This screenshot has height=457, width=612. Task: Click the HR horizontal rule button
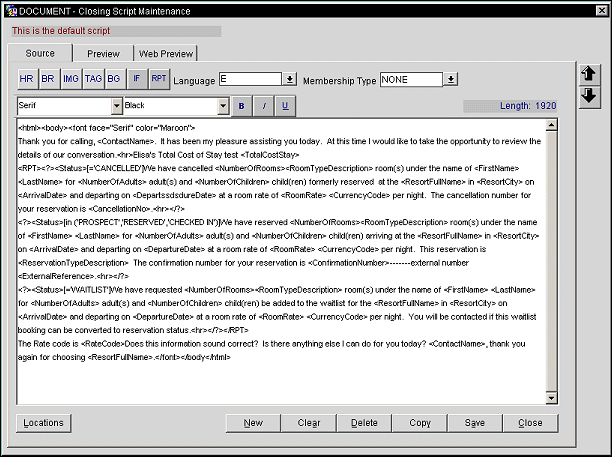[x=27, y=79]
